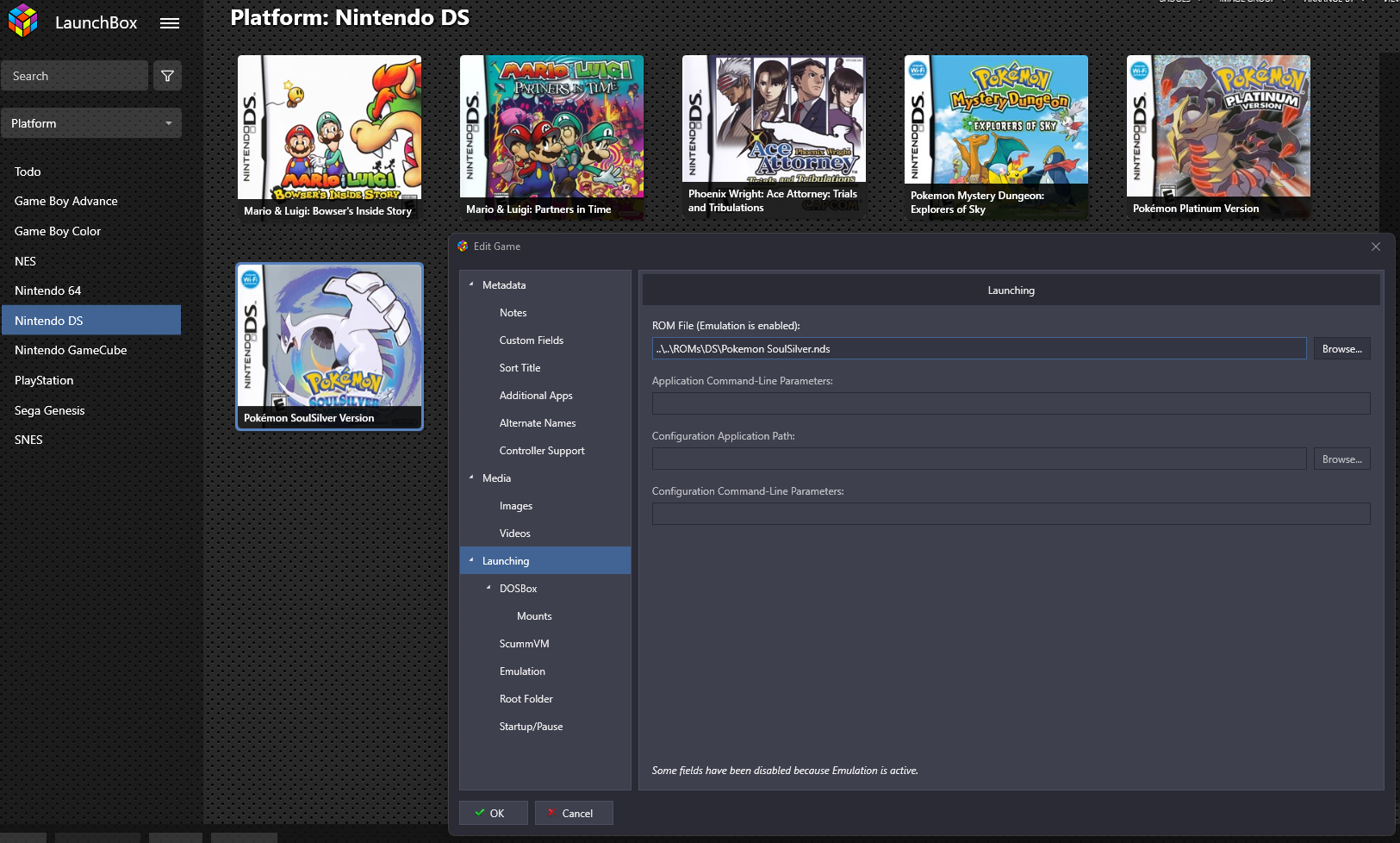The image size is (1400, 843).
Task: Open the hamburger menu next to LaunchBox
Action: (x=170, y=23)
